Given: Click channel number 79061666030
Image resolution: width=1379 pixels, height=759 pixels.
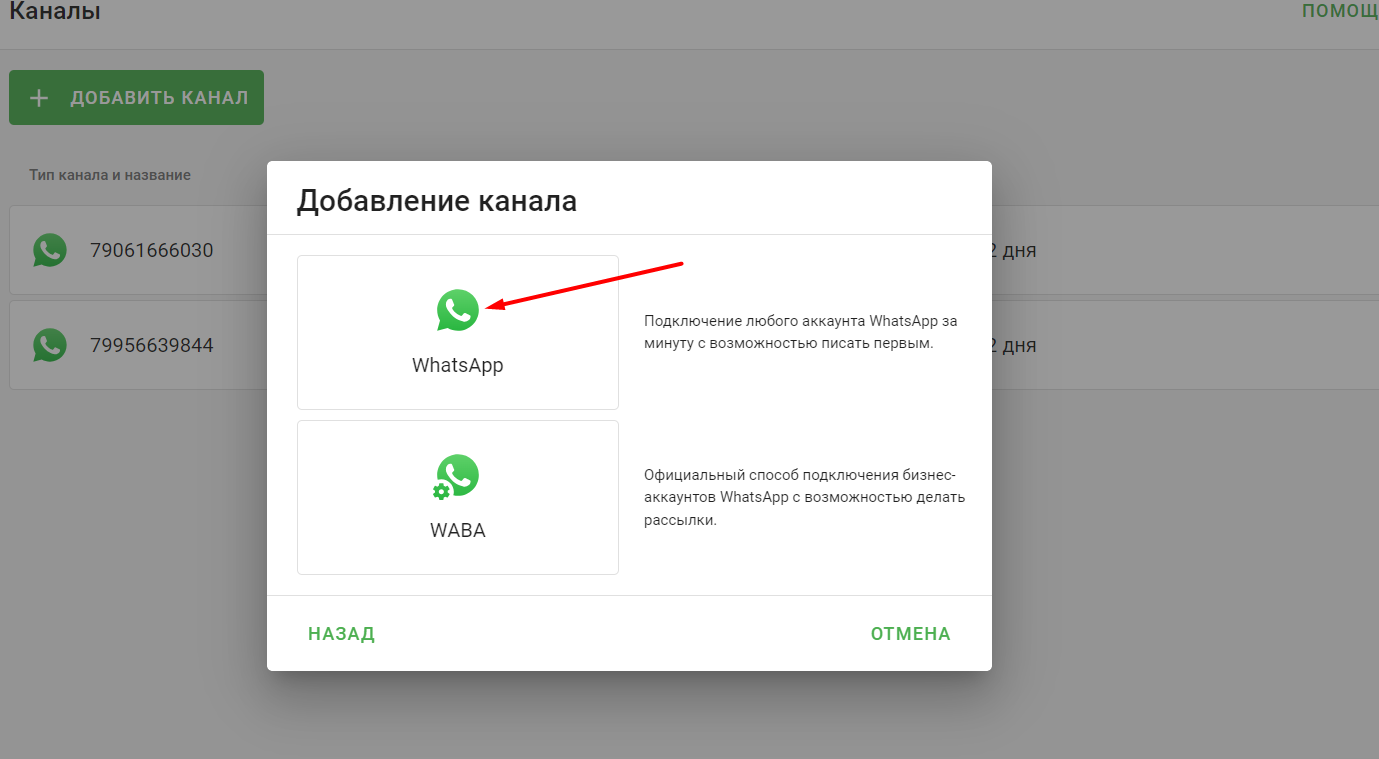Looking at the screenshot, I should 152,250.
